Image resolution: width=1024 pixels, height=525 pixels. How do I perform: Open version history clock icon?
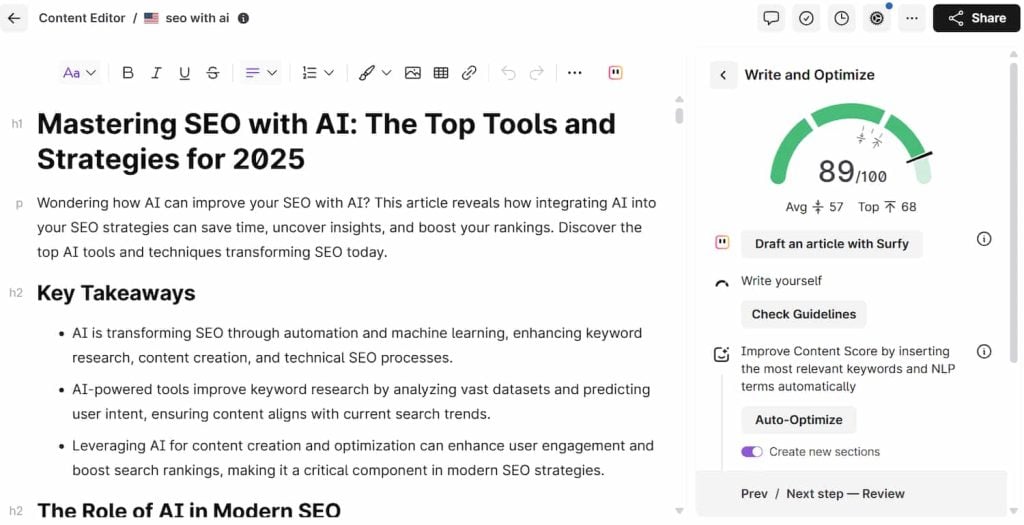[841, 18]
